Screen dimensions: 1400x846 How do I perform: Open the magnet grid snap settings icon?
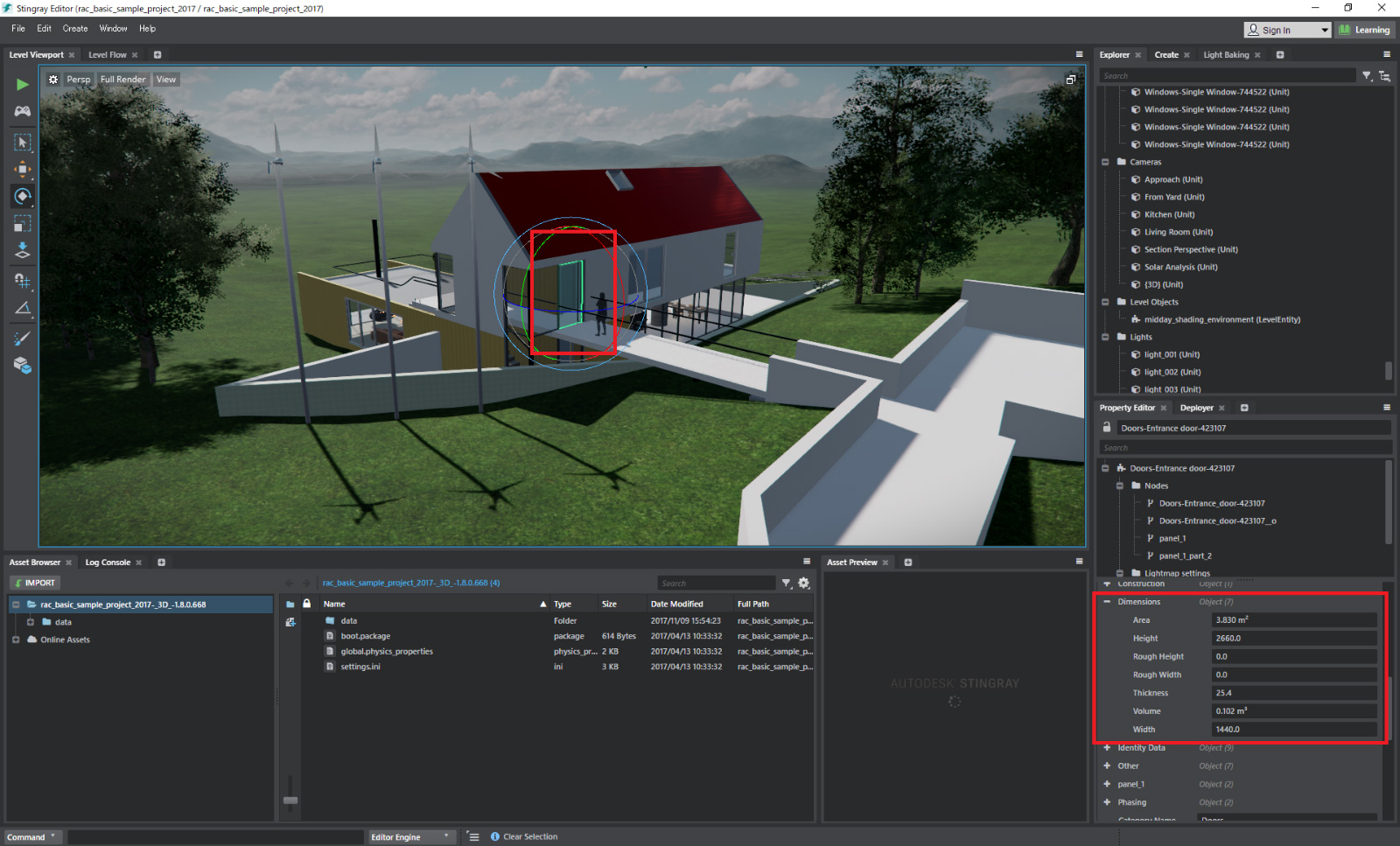(23, 281)
